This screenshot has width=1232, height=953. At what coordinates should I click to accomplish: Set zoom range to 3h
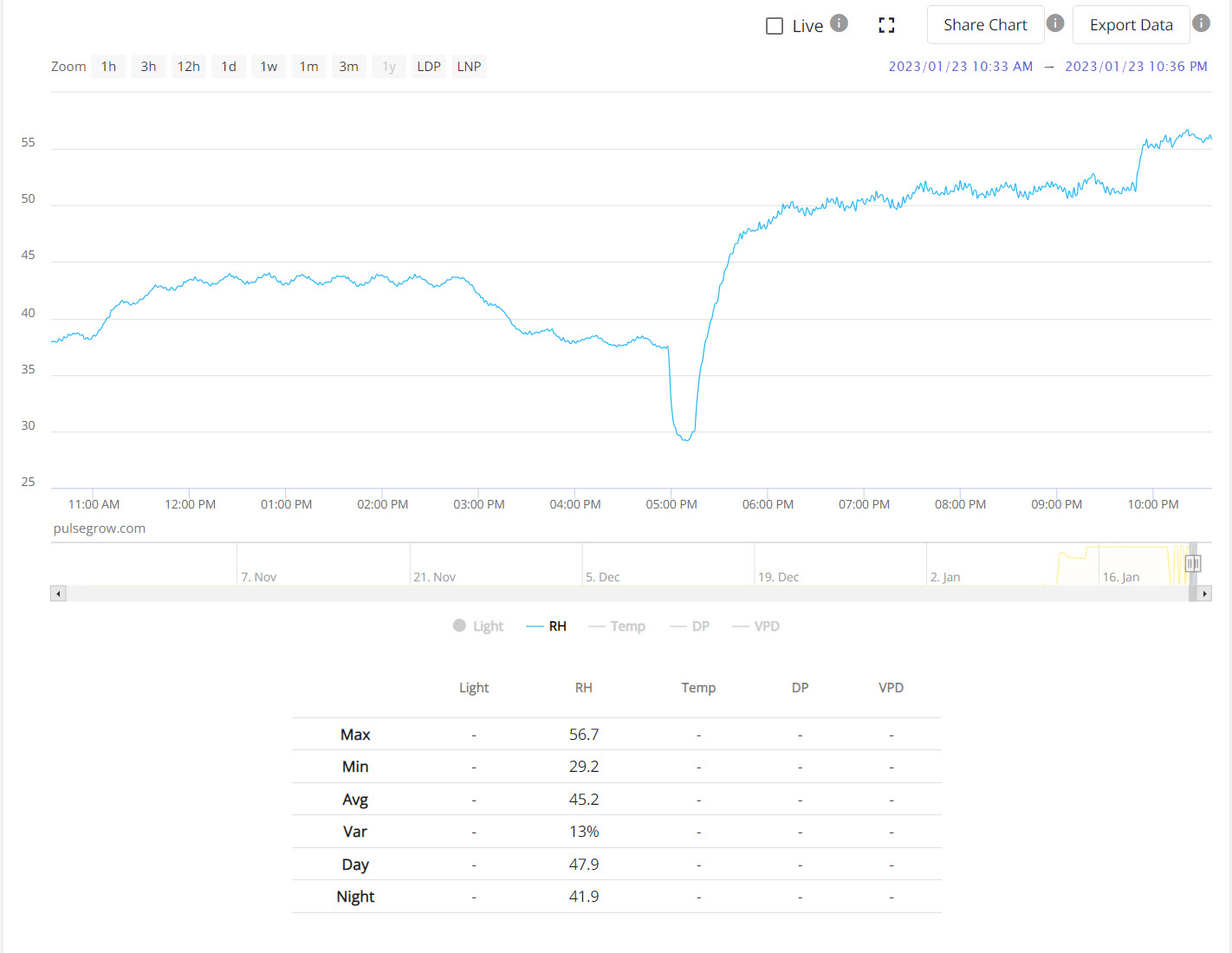(148, 67)
